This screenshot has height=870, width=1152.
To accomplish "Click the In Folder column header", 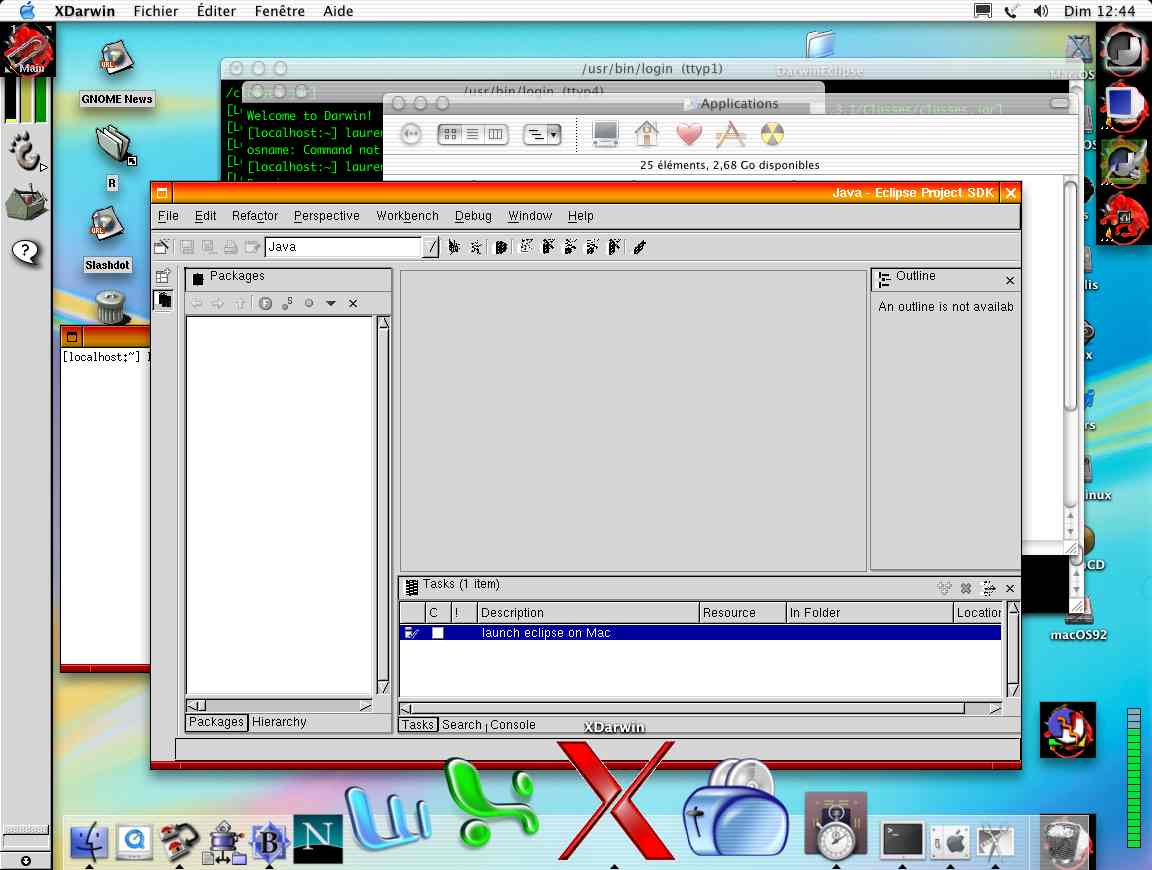I will (869, 613).
